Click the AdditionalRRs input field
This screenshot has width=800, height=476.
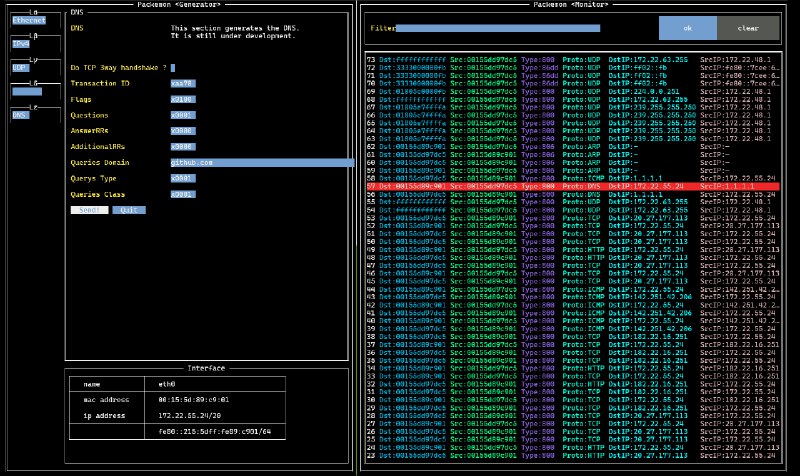point(183,147)
